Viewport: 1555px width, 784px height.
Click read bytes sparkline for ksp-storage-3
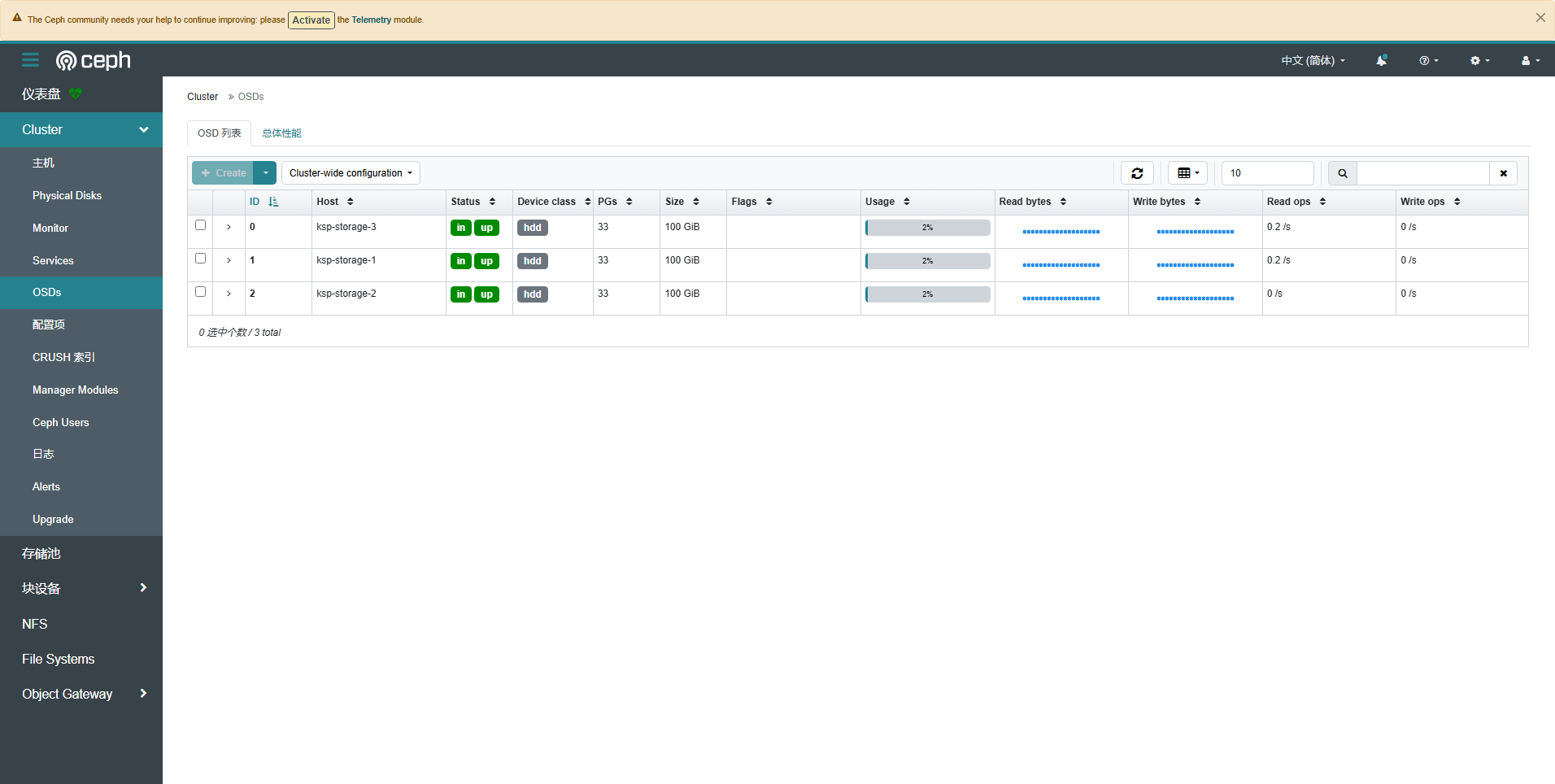pyautogui.click(x=1061, y=232)
